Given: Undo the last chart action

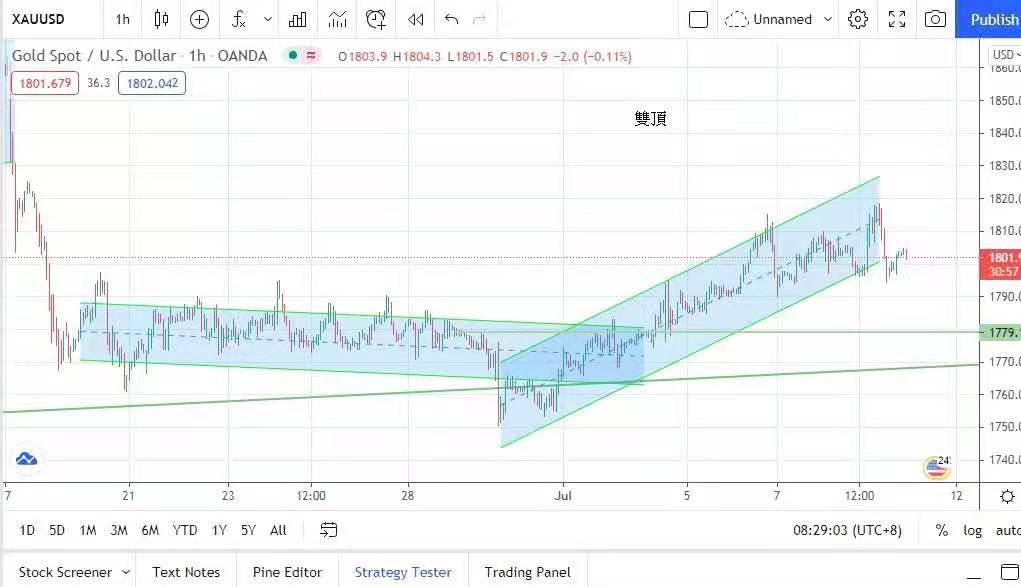Looking at the screenshot, I should (451, 19).
